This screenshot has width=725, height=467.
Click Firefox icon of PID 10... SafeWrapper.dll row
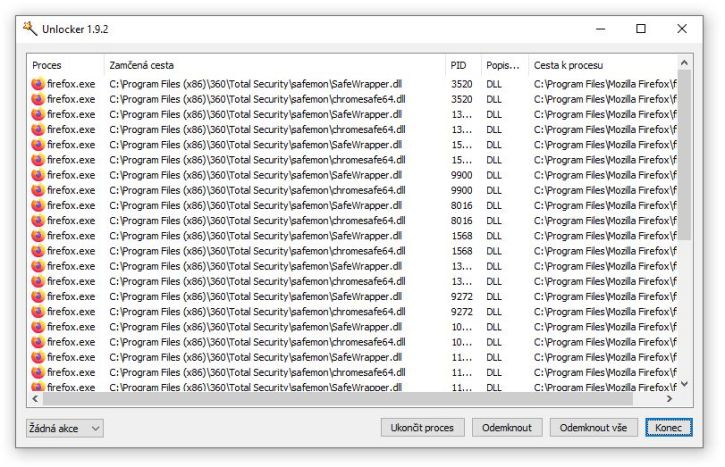click(38, 327)
